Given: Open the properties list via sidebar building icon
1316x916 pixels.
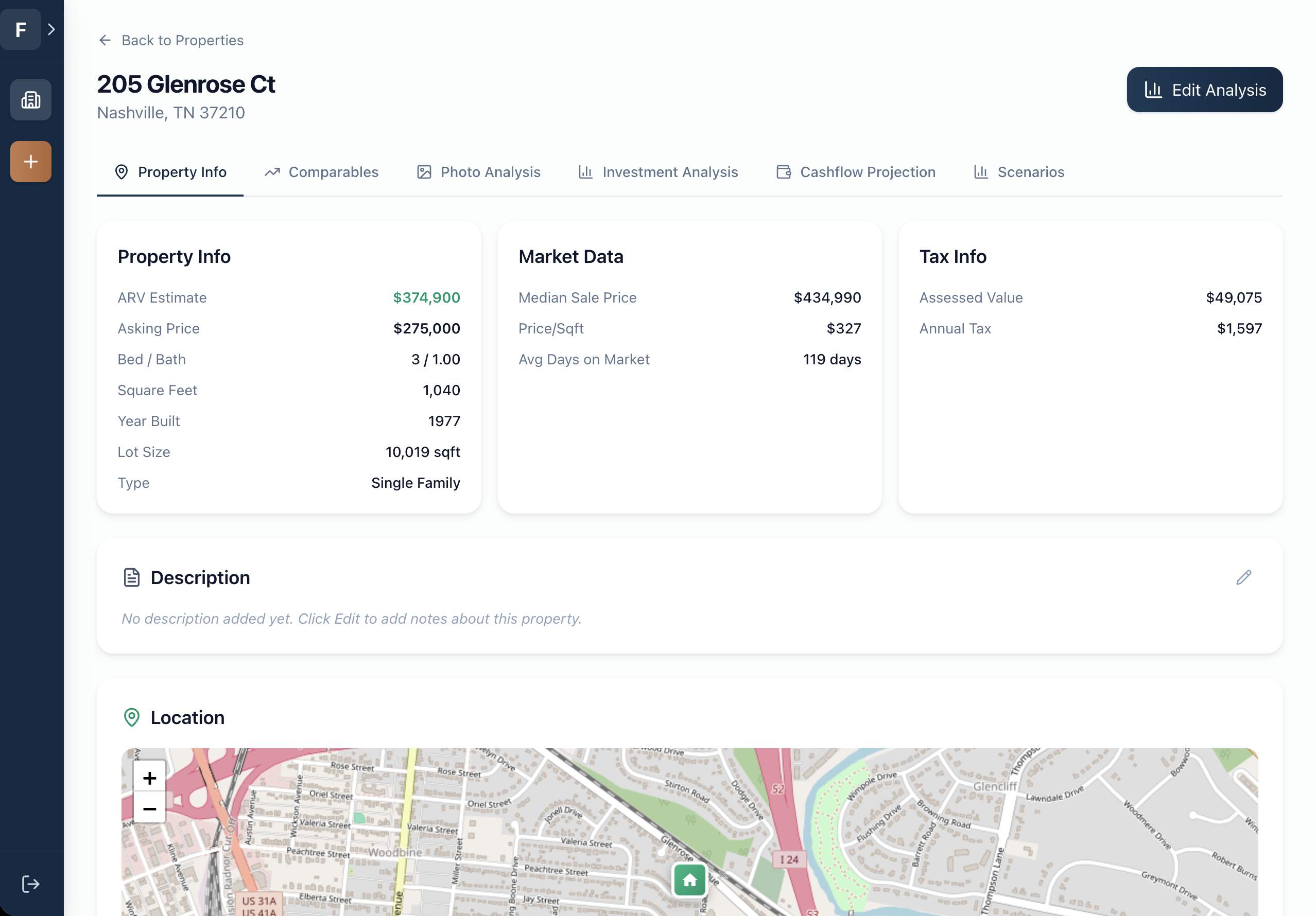Looking at the screenshot, I should pos(30,100).
